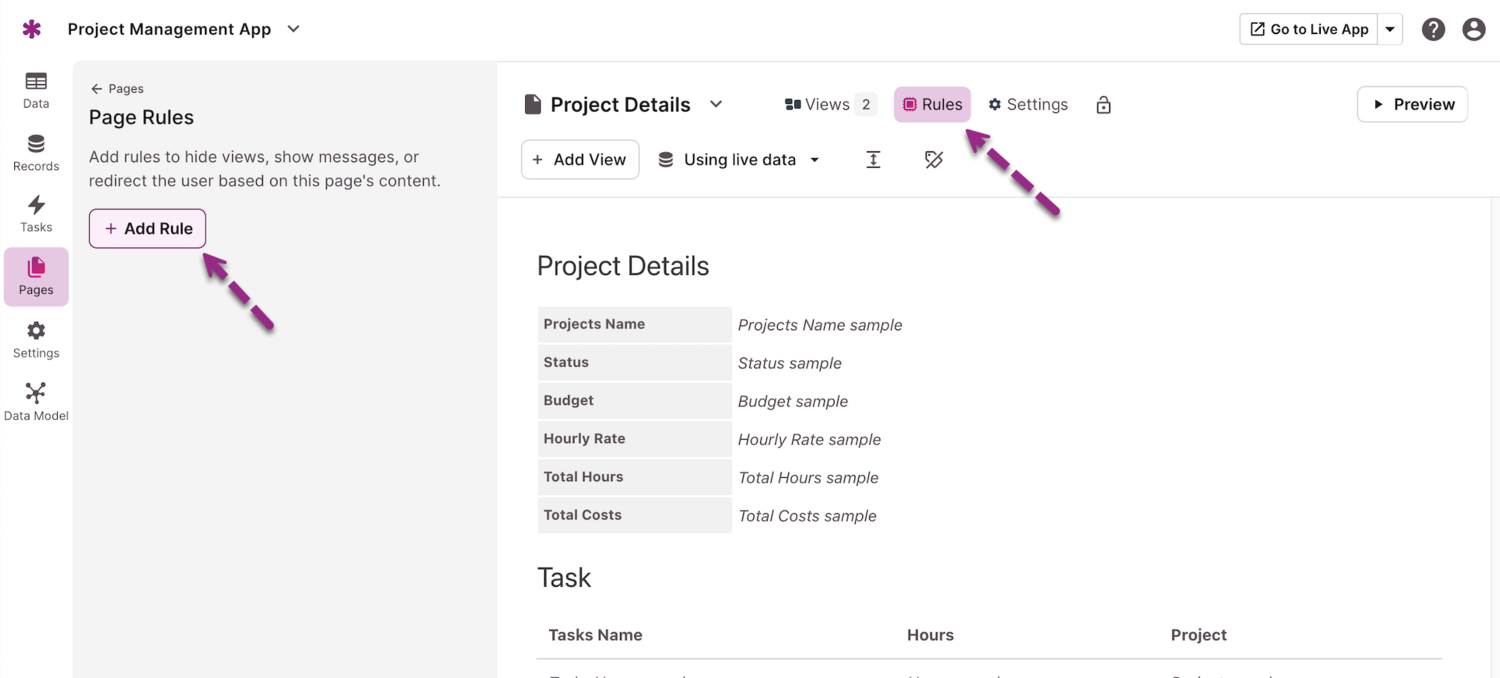The image size is (1500, 678).
Task: Expand the arrow beside Go to Live App
Action: (1390, 29)
